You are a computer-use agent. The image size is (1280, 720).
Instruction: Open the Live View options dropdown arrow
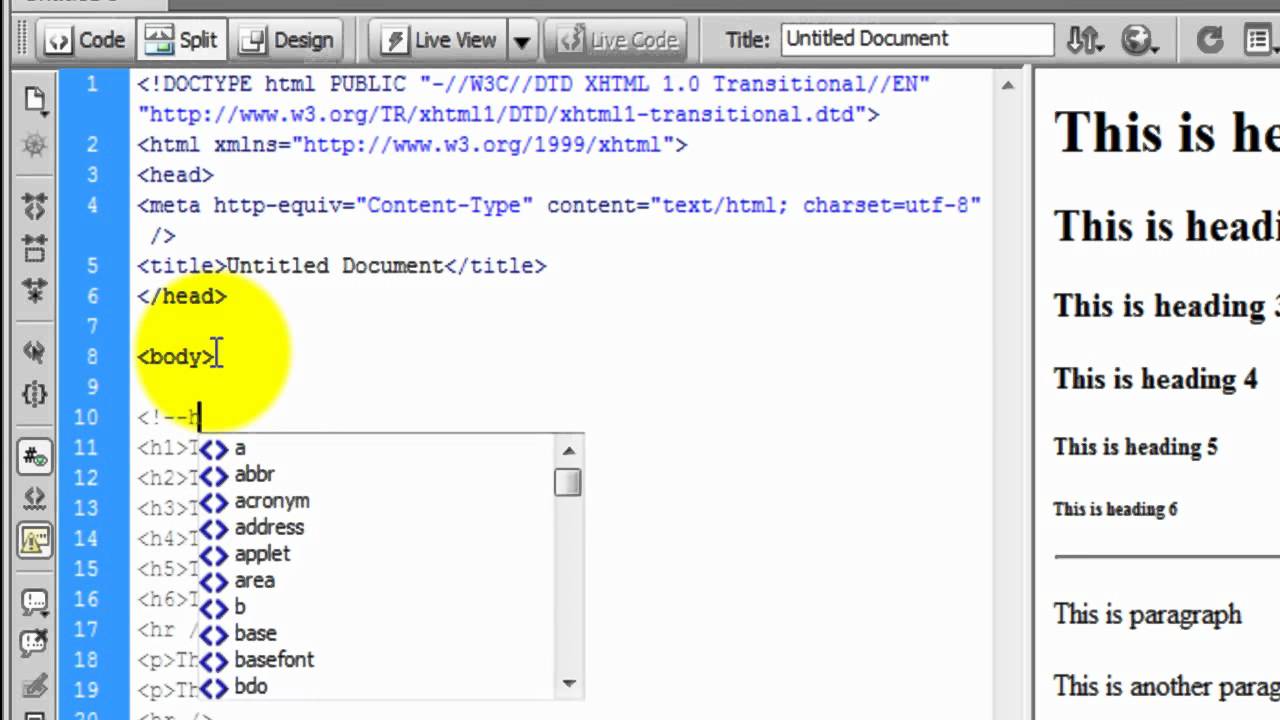[522, 41]
